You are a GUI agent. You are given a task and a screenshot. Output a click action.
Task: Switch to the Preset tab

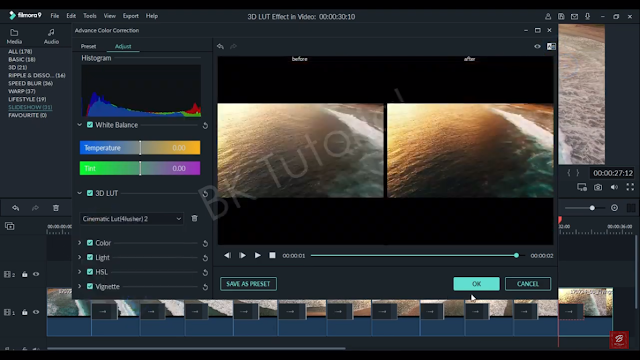[x=89, y=47]
